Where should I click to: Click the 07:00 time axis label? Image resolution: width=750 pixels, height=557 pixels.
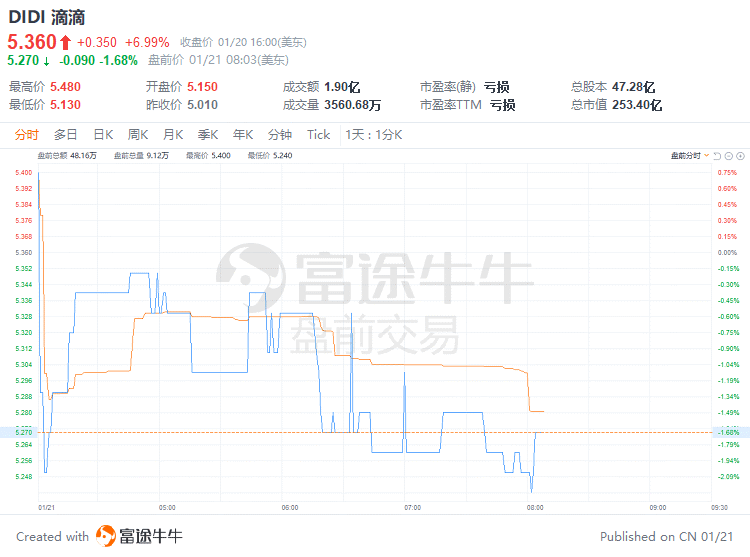[x=412, y=507]
